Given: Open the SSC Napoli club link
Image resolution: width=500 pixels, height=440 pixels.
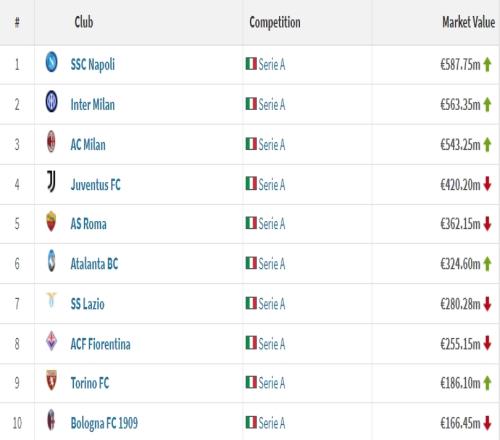Looking at the screenshot, I should click(93, 65).
